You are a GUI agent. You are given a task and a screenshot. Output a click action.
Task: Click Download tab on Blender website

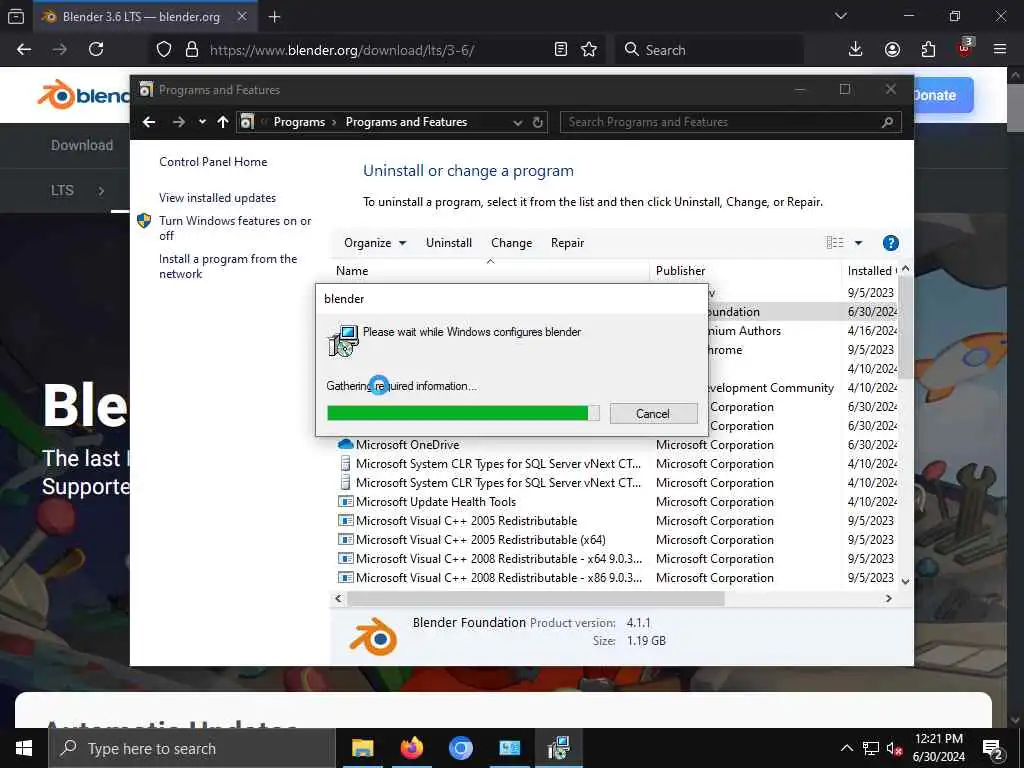[x=82, y=146]
